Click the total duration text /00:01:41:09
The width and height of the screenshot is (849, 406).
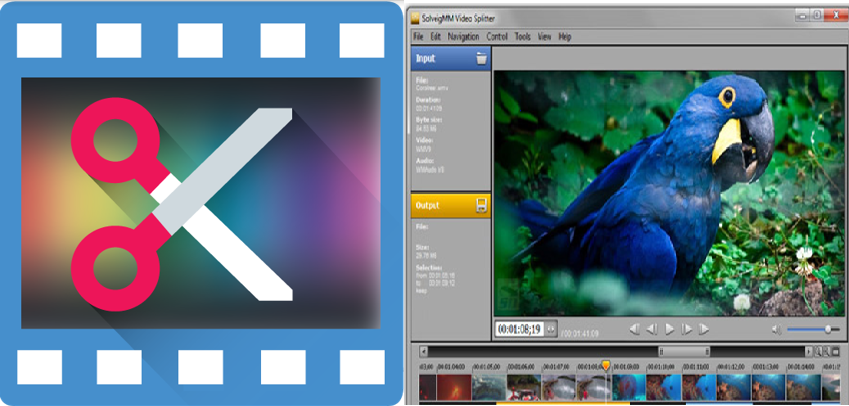point(580,333)
